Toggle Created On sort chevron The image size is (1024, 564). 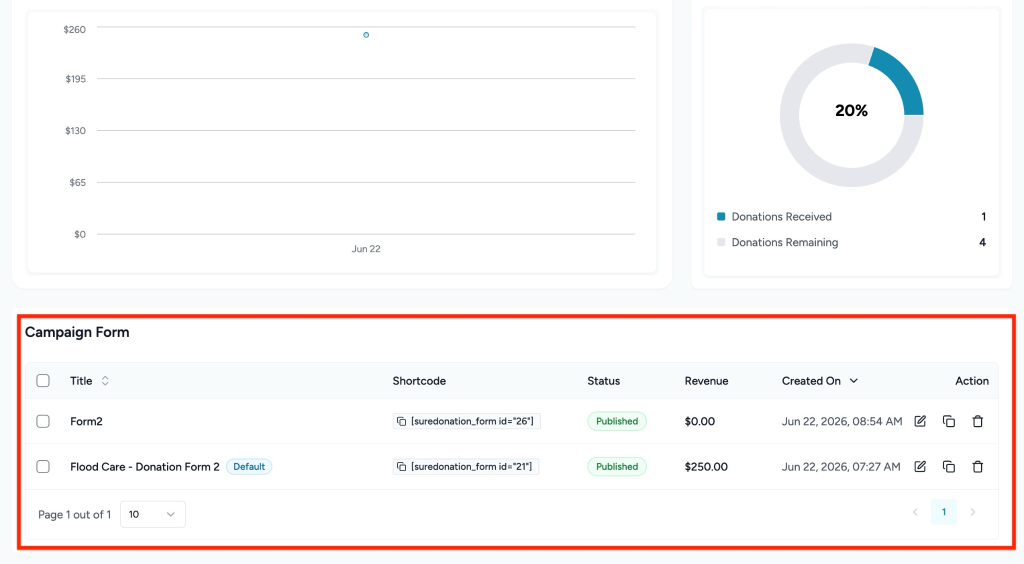point(854,381)
